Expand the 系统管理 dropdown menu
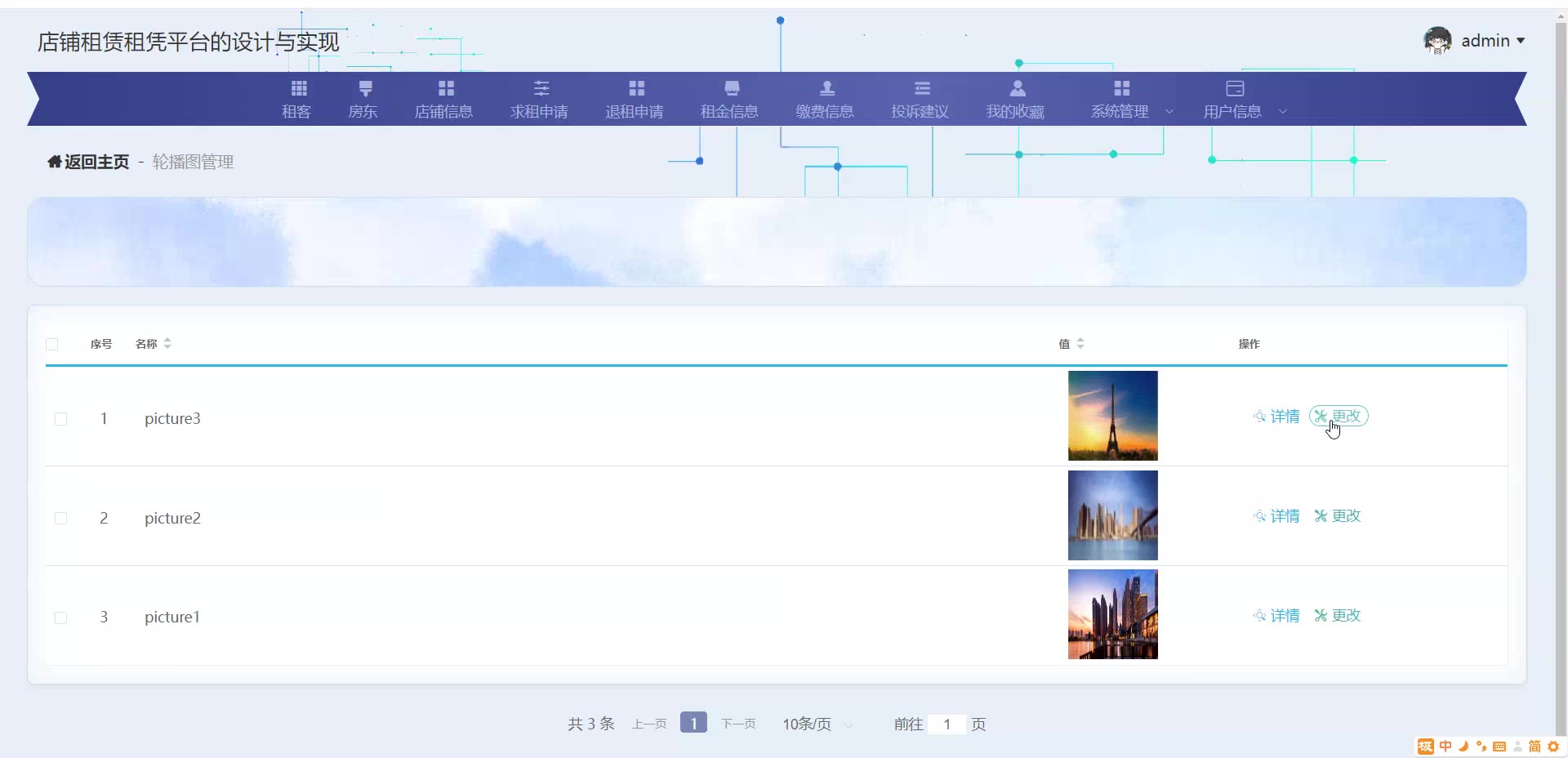This screenshot has width=1568, height=758. [1132, 100]
